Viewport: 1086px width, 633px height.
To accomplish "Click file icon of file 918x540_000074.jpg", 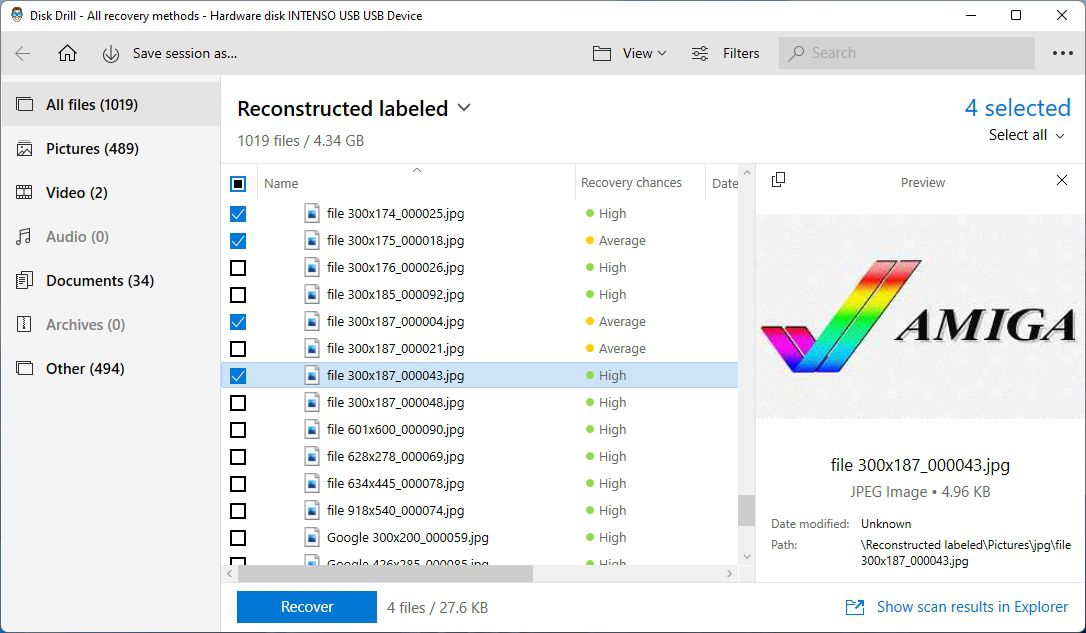I will coord(312,510).
